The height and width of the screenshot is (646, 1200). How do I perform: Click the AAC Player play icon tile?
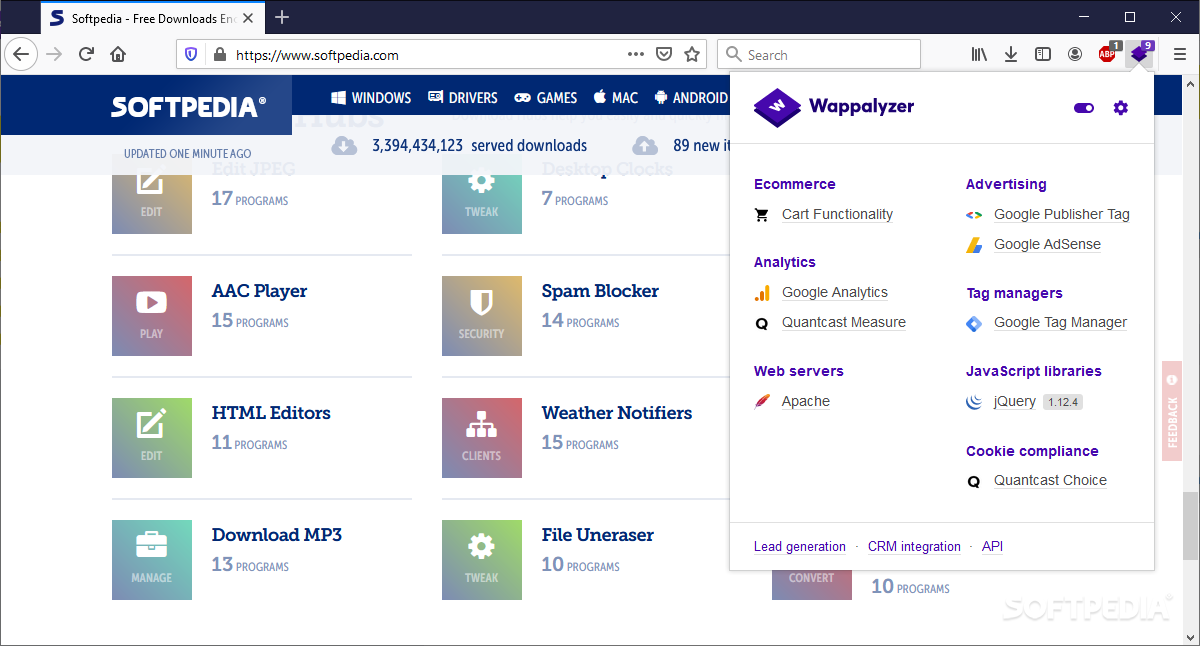[152, 316]
